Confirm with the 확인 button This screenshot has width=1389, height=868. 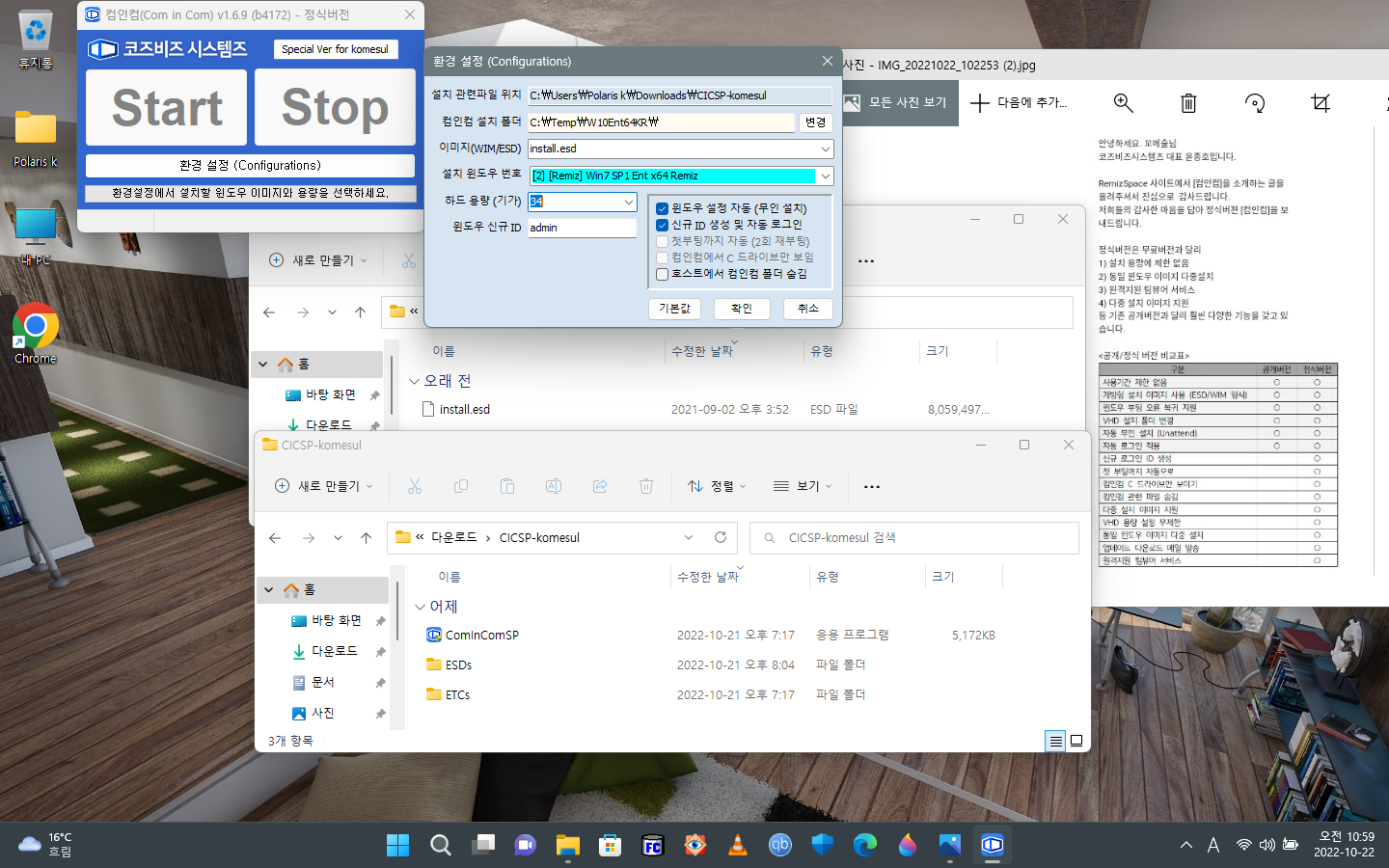[x=741, y=309]
